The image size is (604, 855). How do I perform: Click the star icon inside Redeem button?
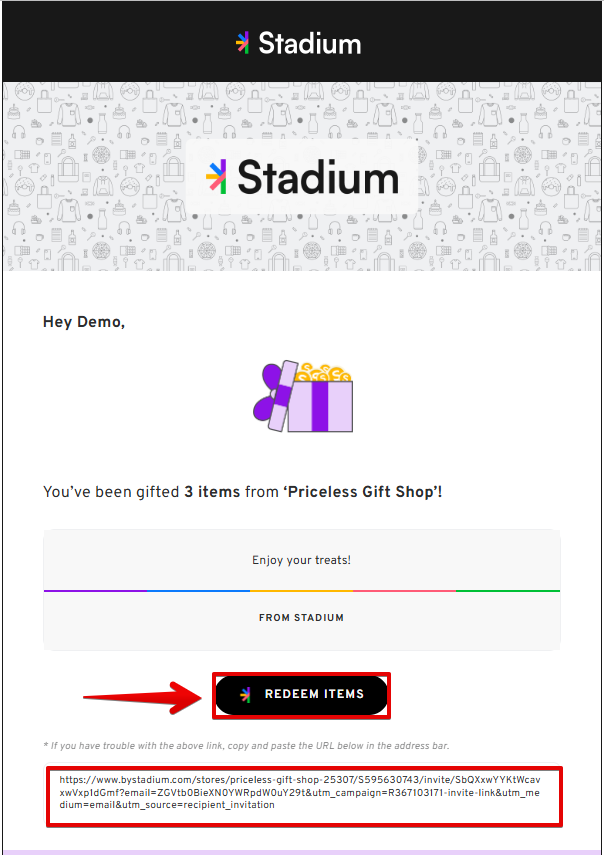pos(246,695)
